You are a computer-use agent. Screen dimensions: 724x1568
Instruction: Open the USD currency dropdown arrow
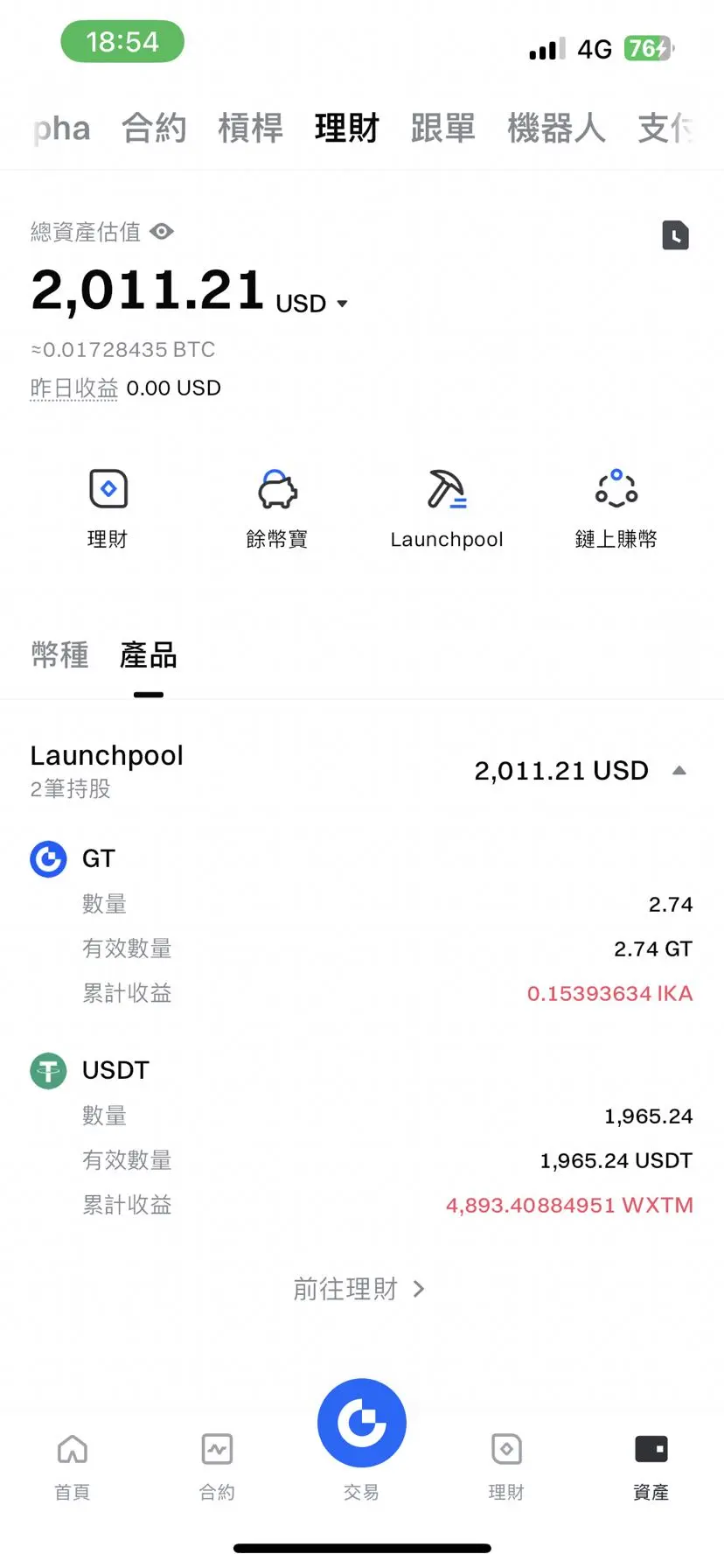coord(342,304)
